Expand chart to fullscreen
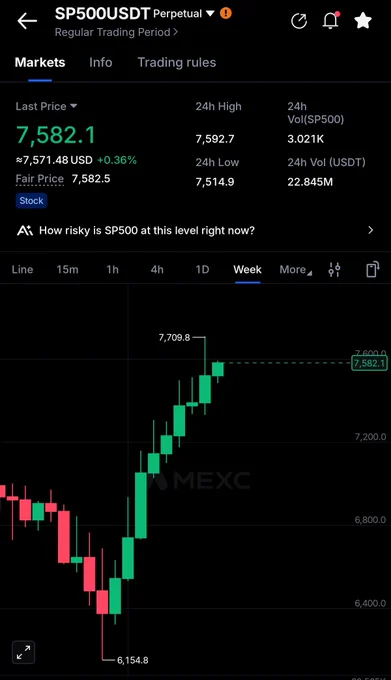 pos(23,652)
